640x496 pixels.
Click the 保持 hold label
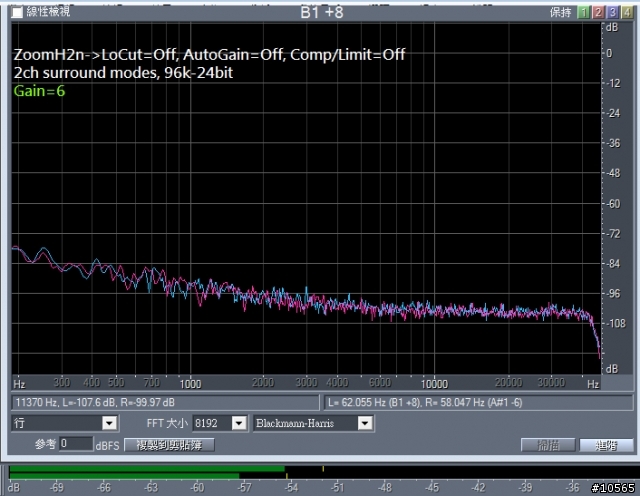[560, 12]
